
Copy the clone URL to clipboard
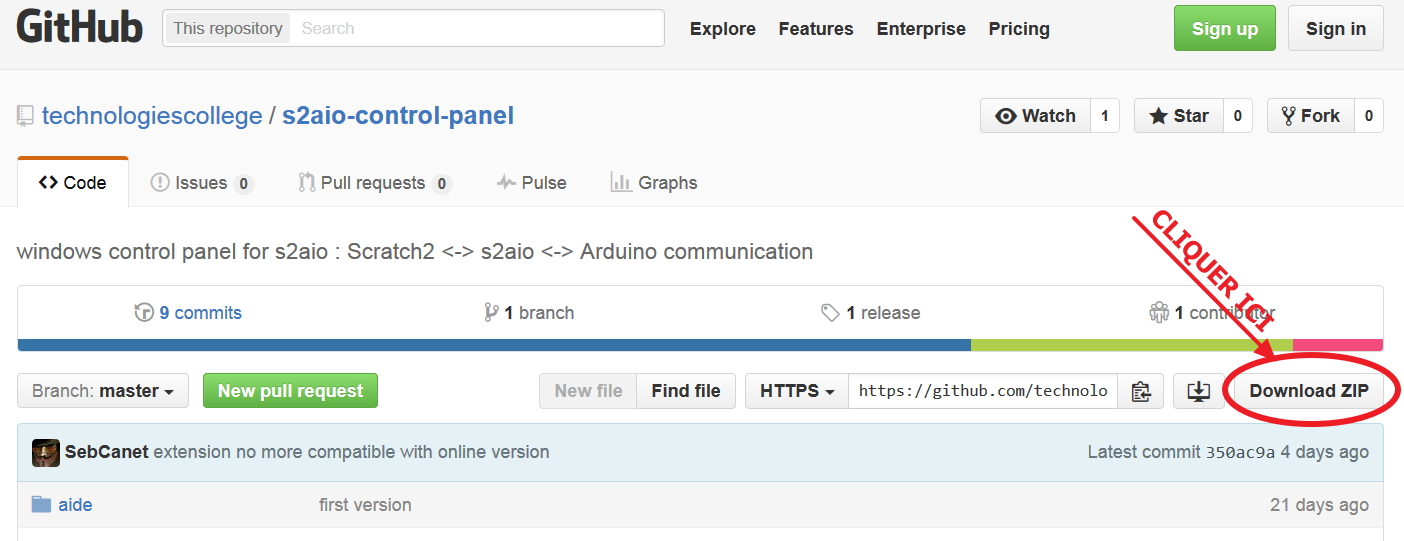click(x=1141, y=391)
